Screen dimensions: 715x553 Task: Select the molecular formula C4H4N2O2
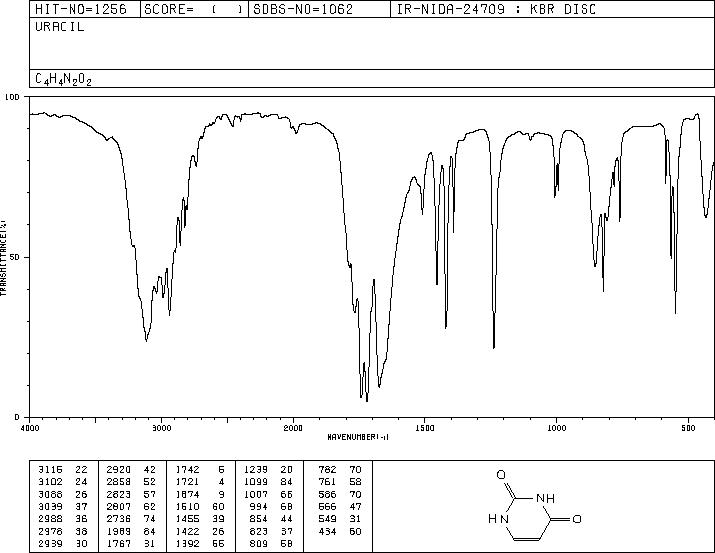63,80
